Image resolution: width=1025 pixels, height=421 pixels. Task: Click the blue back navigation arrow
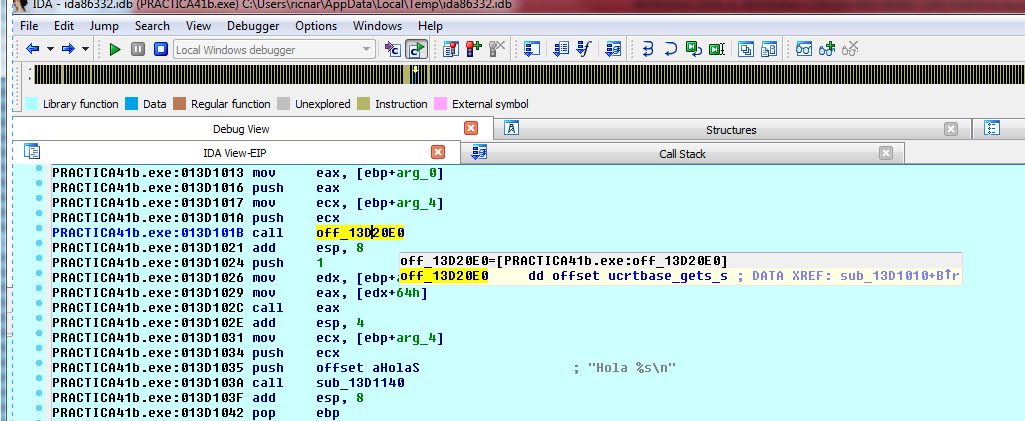(33, 48)
